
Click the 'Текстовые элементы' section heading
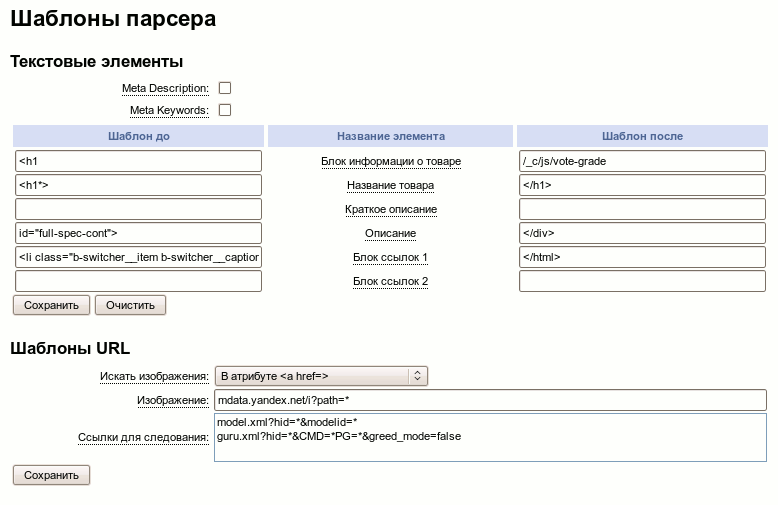pos(97,62)
